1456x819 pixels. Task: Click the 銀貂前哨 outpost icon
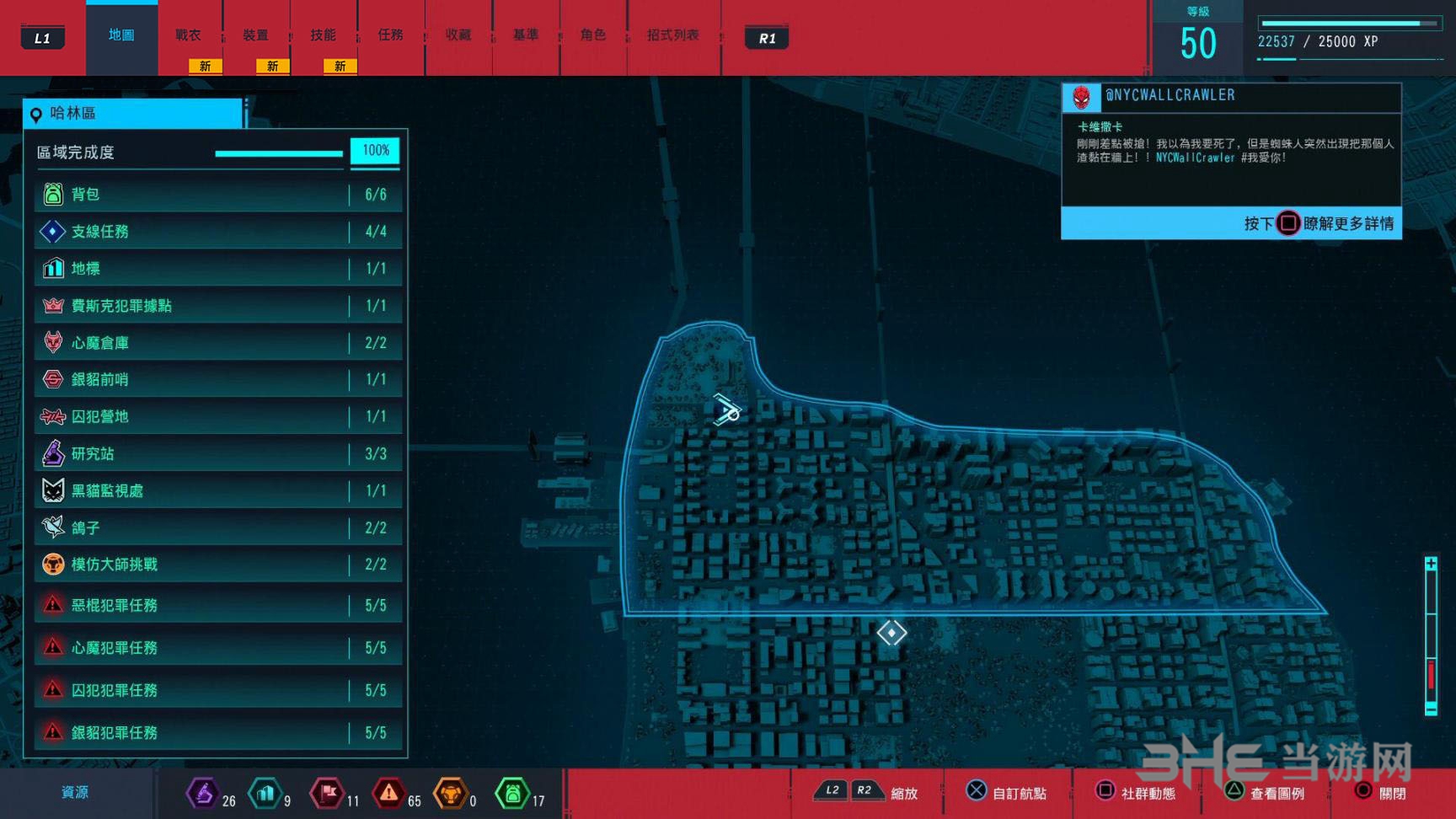53,379
